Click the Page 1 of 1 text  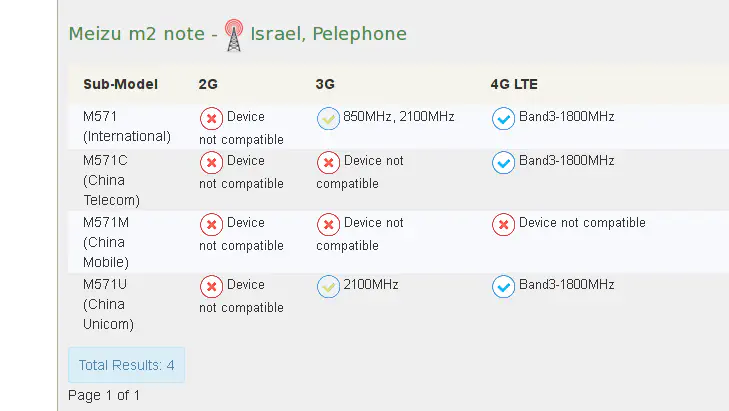coord(104,395)
